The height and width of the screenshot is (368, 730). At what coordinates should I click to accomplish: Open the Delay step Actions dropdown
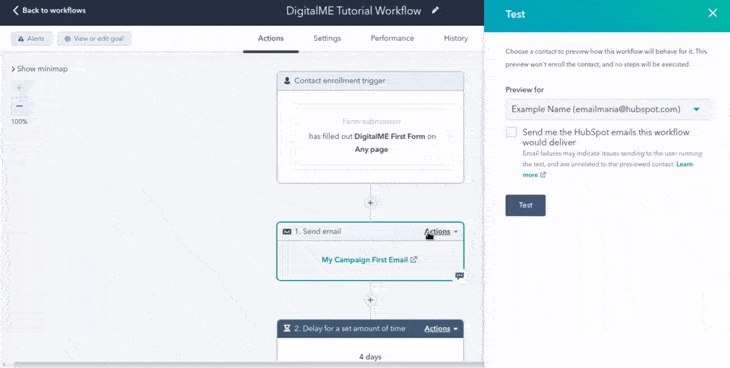441,329
